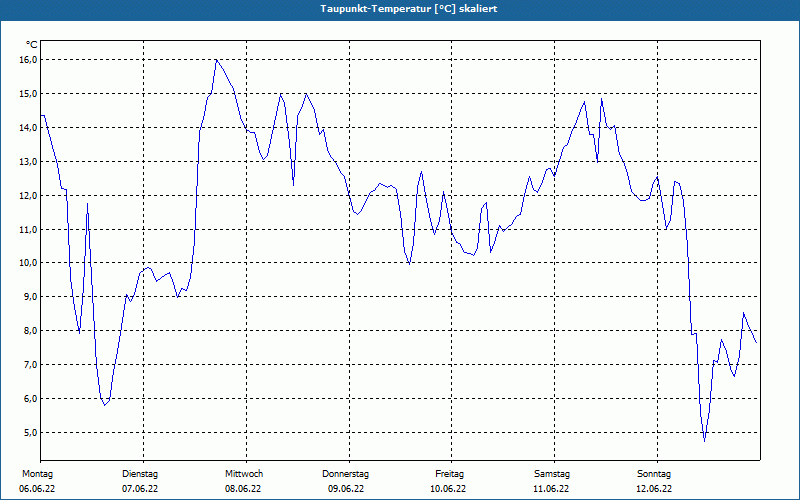
Task: Select the 9,0 y-axis value
Action: (31, 297)
